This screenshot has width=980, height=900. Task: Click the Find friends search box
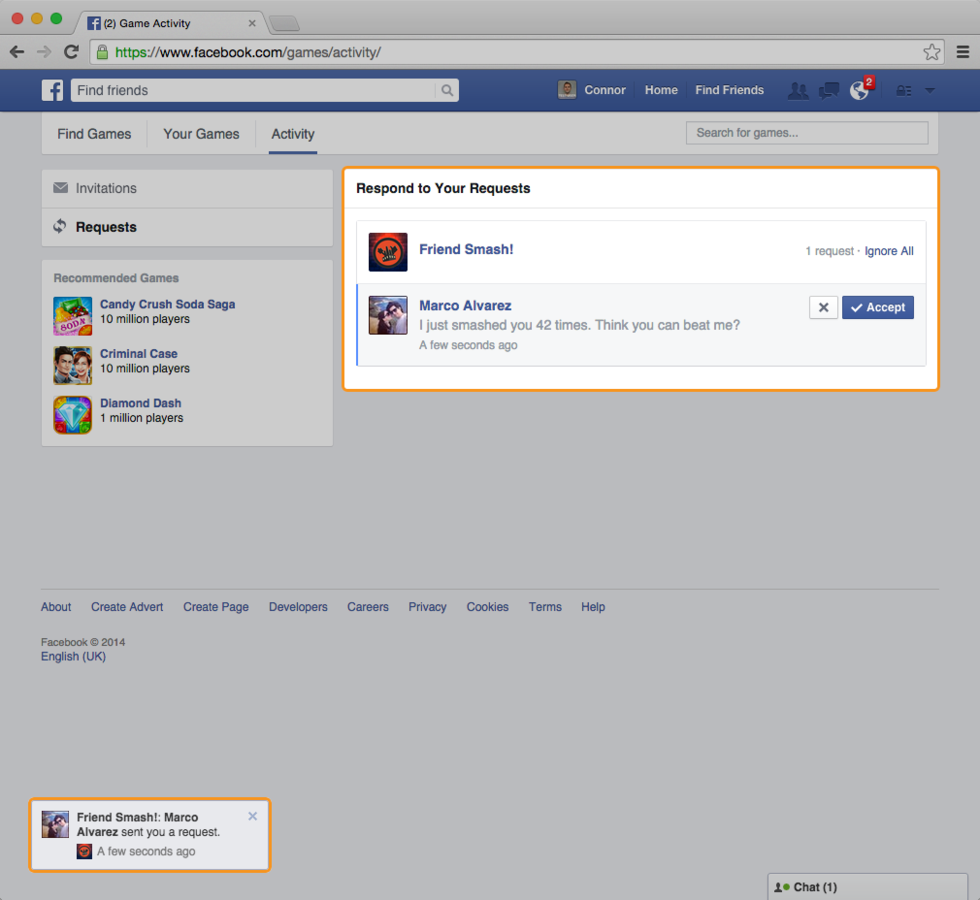click(x=253, y=91)
